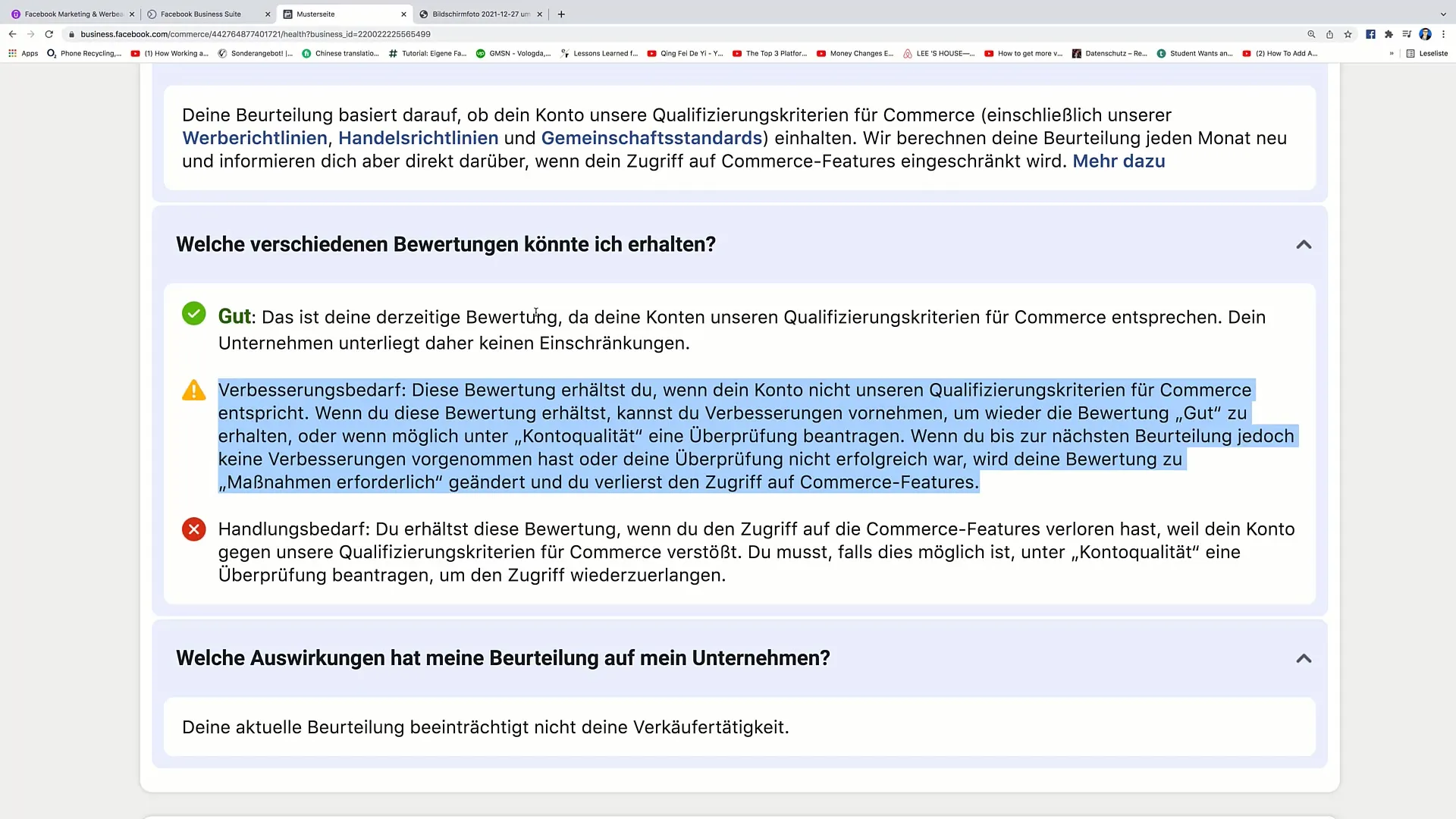Collapse the 'Welche Auswirkungen' section chevron
1456x819 pixels.
pyautogui.click(x=1304, y=658)
